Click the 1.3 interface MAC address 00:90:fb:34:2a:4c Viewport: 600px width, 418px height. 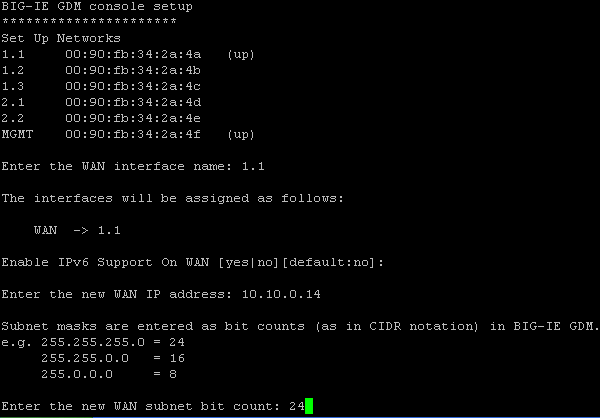tap(133, 86)
